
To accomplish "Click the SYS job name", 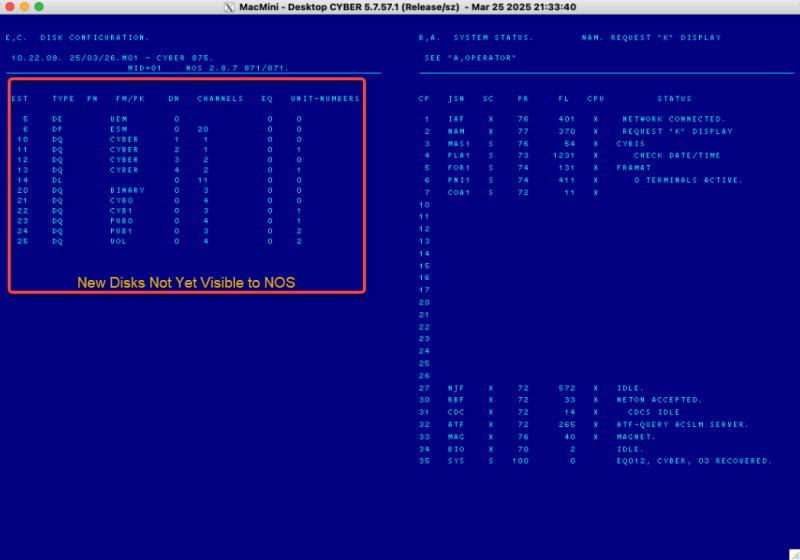I will 456,461.
